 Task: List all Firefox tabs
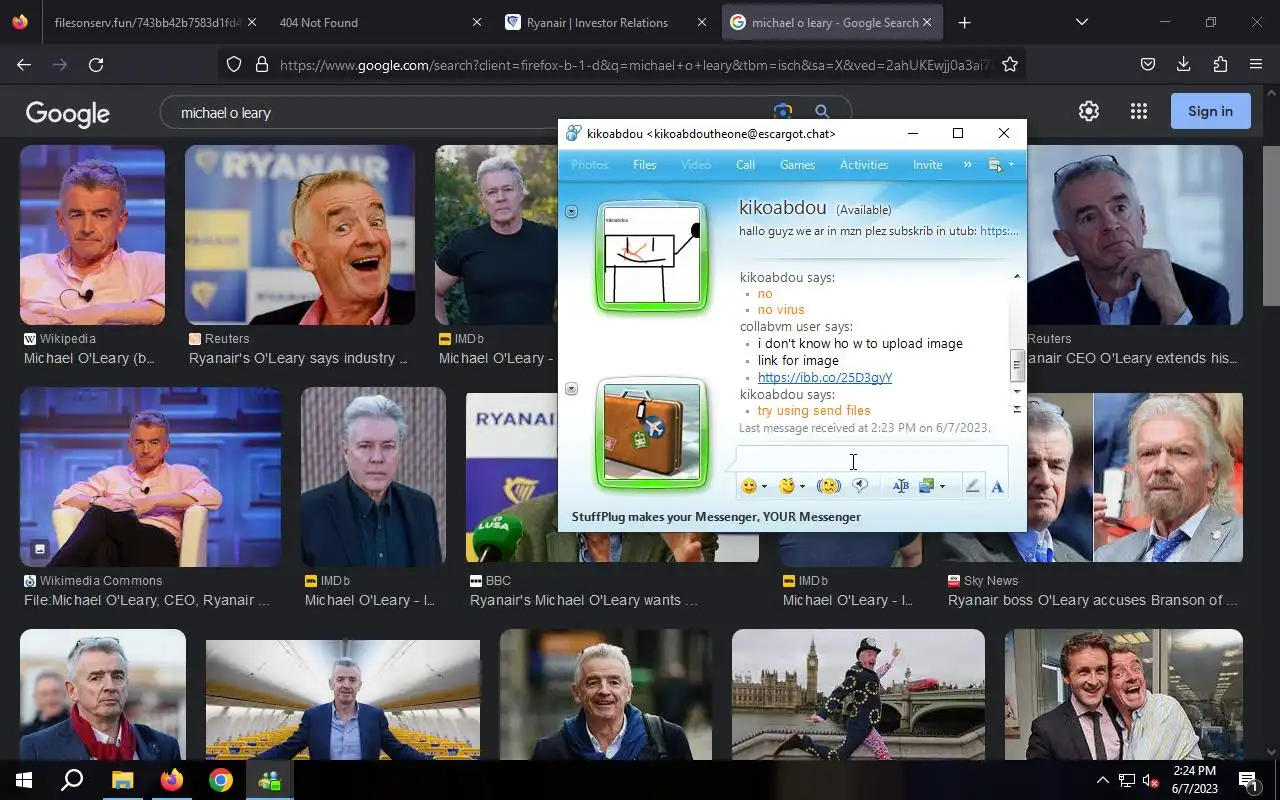[x=1081, y=22]
